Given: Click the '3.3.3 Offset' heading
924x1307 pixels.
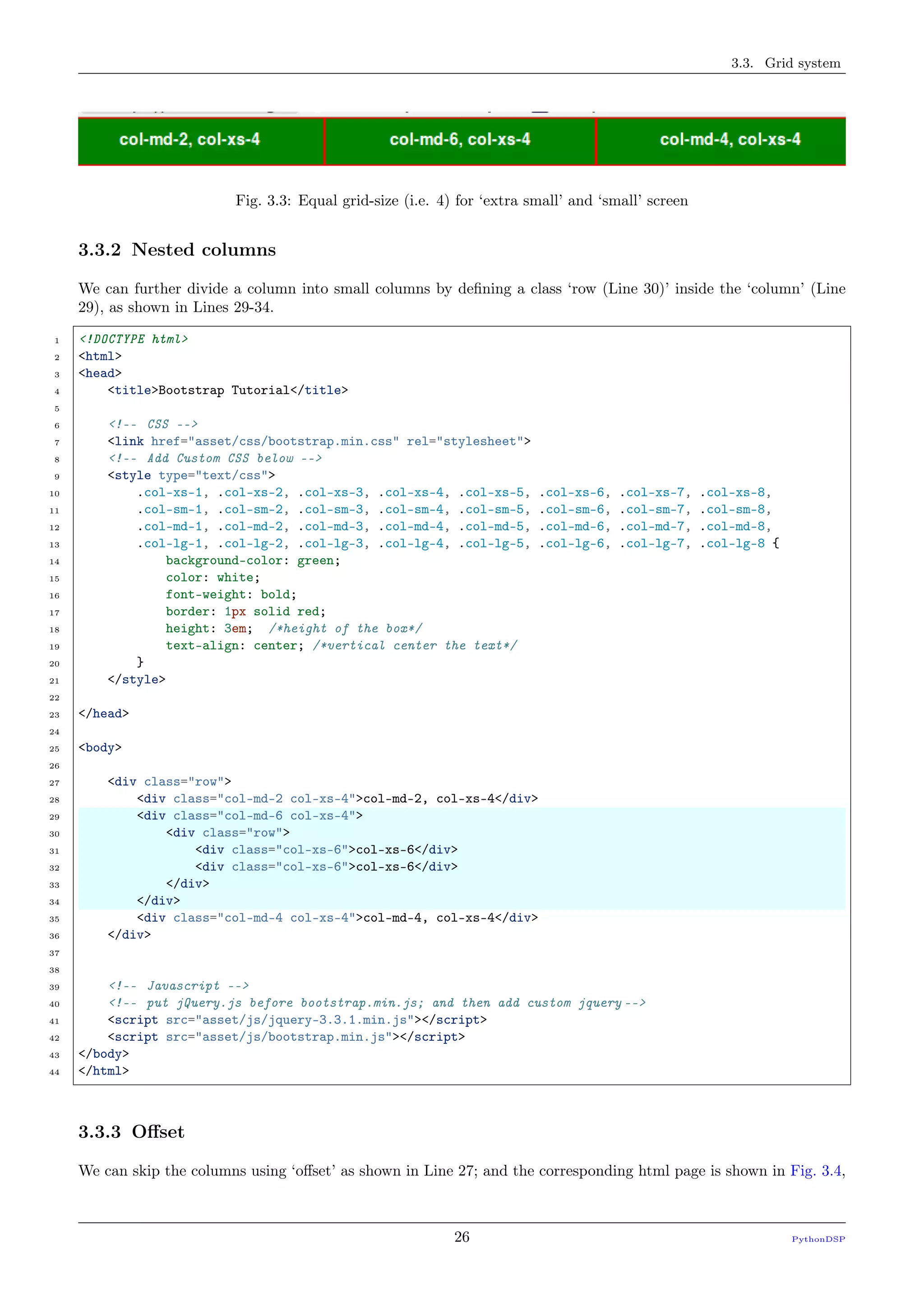Looking at the screenshot, I should 131,1132.
